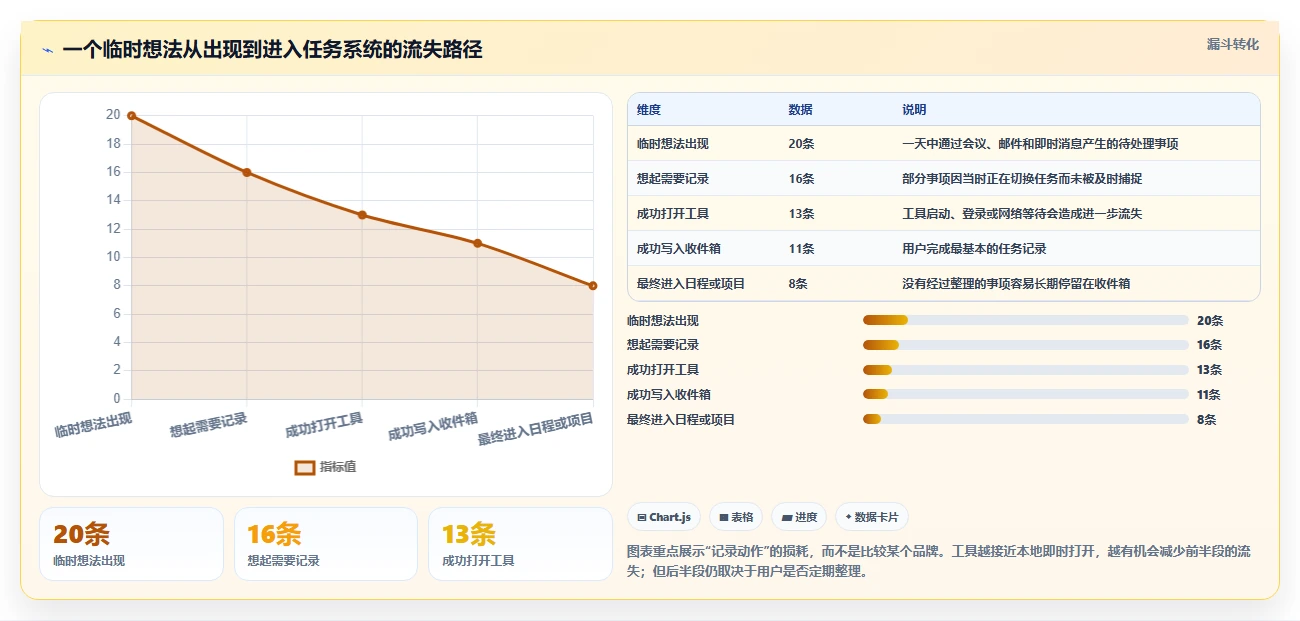
Task: Click the icon in the Chart.js chip
Action: tap(642, 517)
